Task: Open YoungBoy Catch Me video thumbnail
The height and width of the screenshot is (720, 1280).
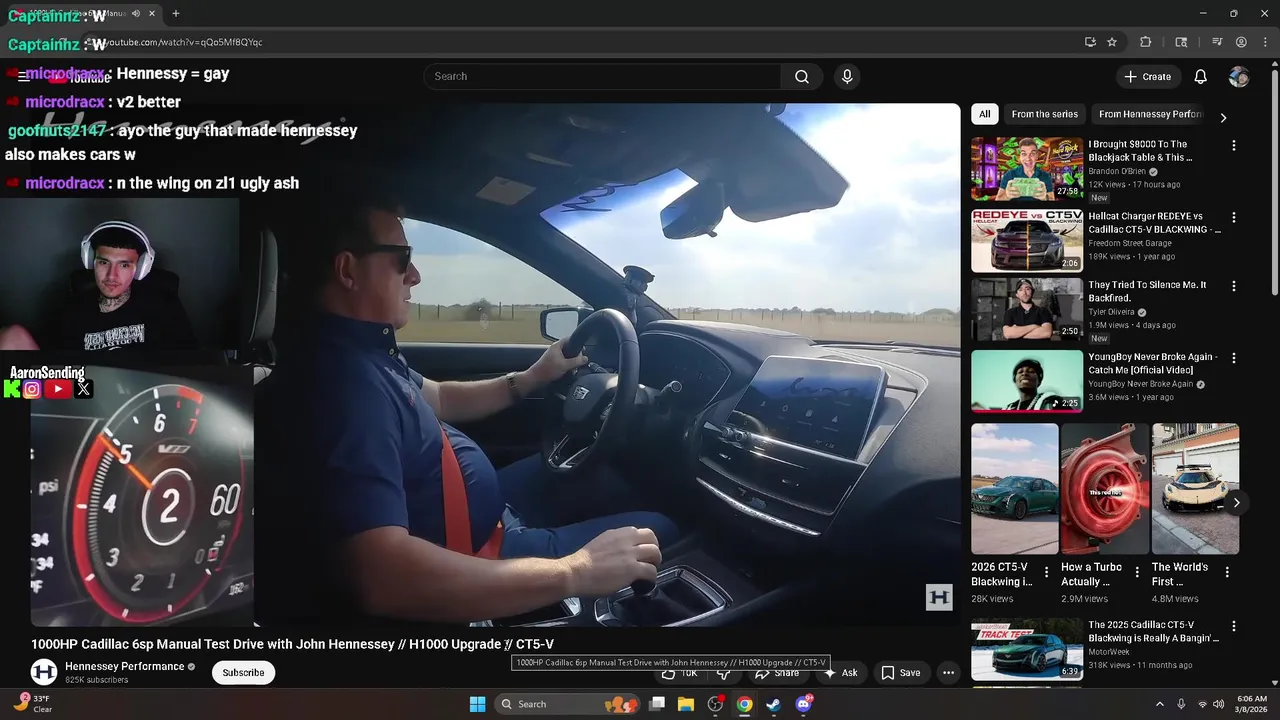Action: click(x=1027, y=381)
